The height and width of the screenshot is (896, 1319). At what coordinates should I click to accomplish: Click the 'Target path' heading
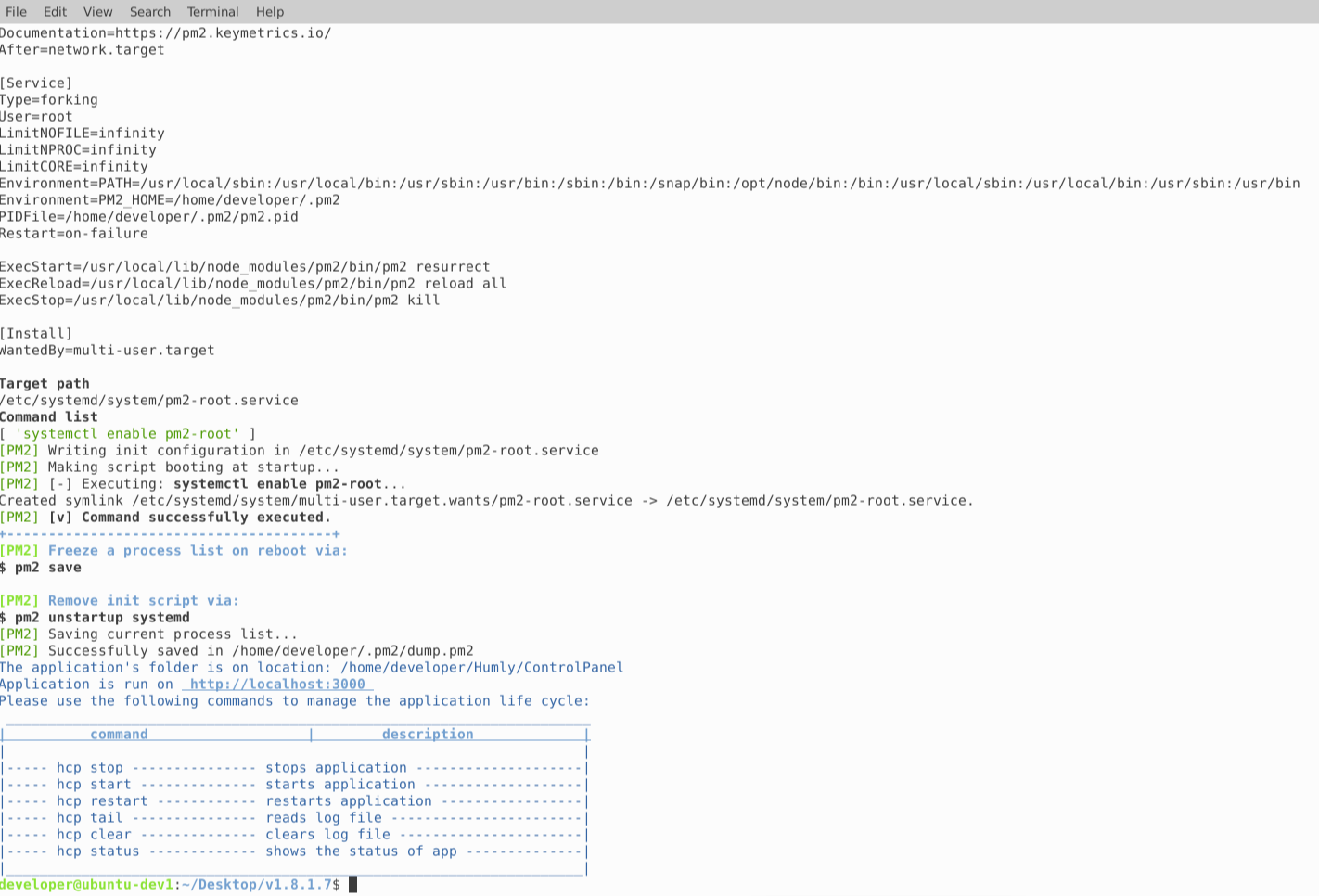45,384
